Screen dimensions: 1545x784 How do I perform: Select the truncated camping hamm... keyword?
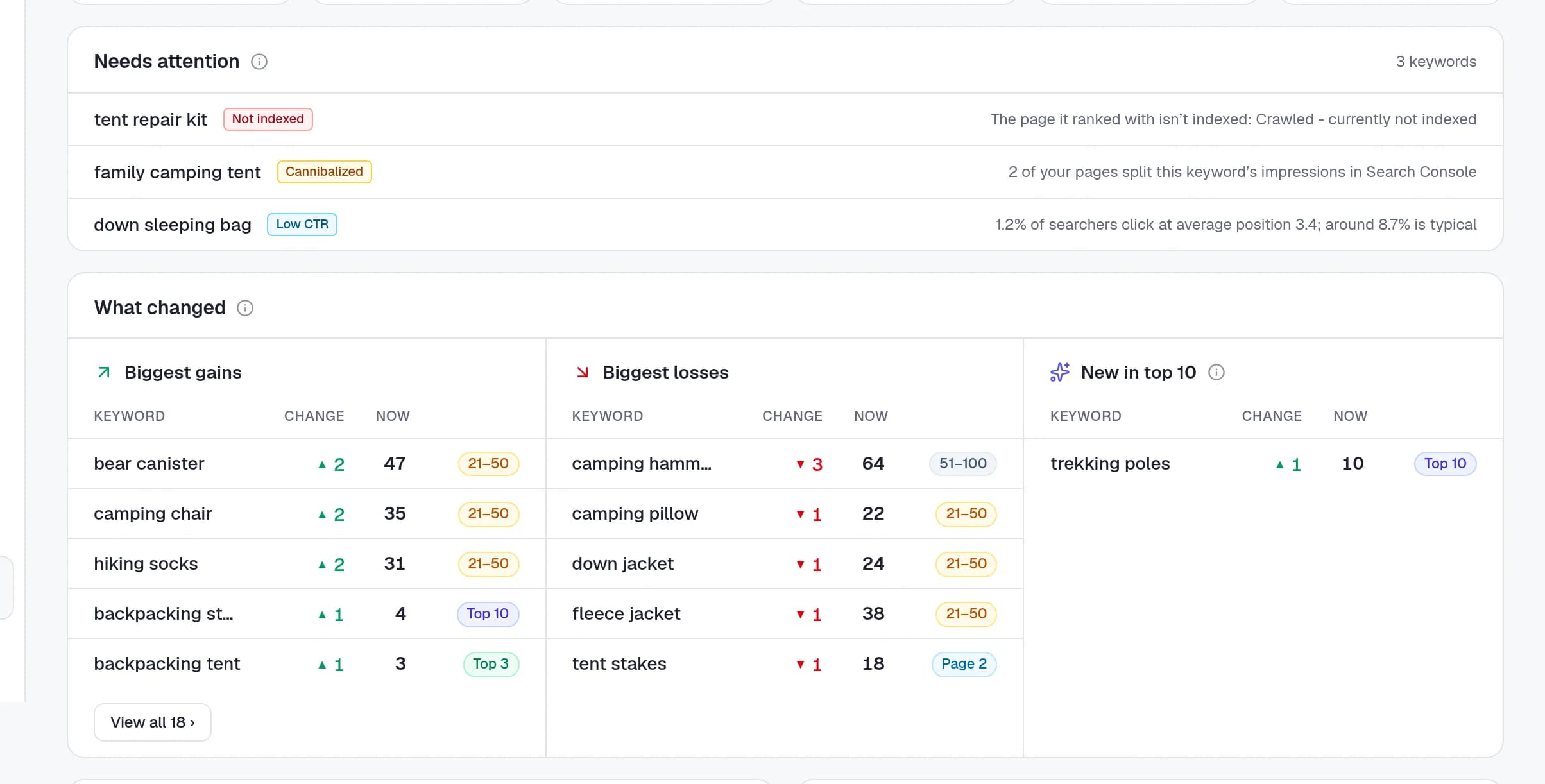pyautogui.click(x=642, y=463)
